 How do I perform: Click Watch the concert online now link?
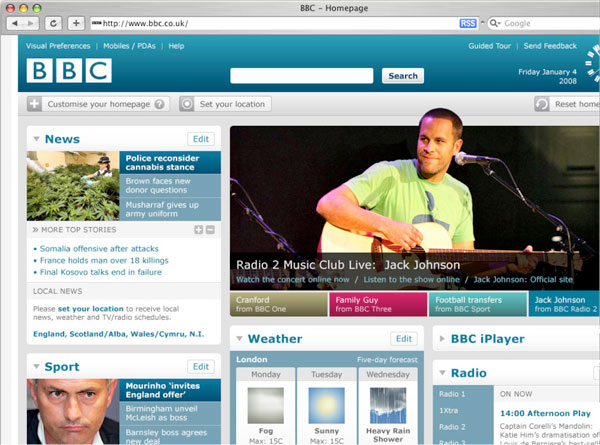click(x=293, y=279)
